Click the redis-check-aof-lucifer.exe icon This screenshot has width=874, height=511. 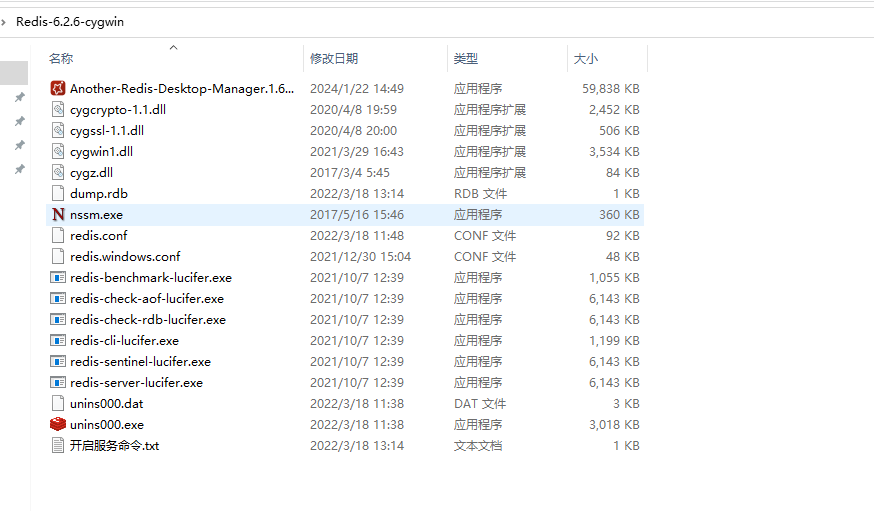pyautogui.click(x=58, y=299)
